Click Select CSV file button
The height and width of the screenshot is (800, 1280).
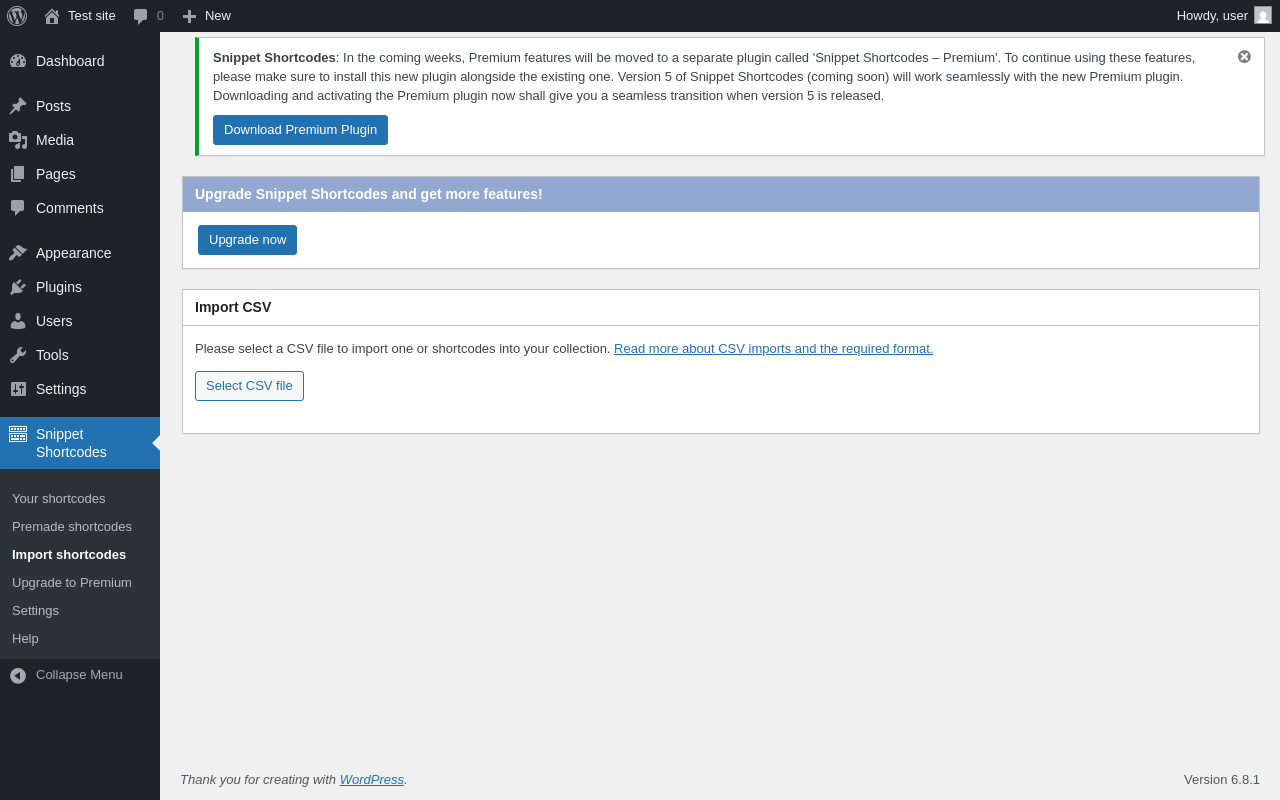249,386
